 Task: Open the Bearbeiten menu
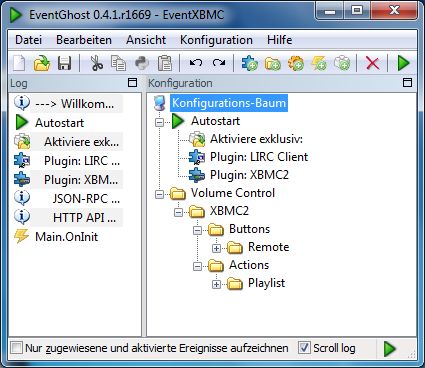coord(84,40)
